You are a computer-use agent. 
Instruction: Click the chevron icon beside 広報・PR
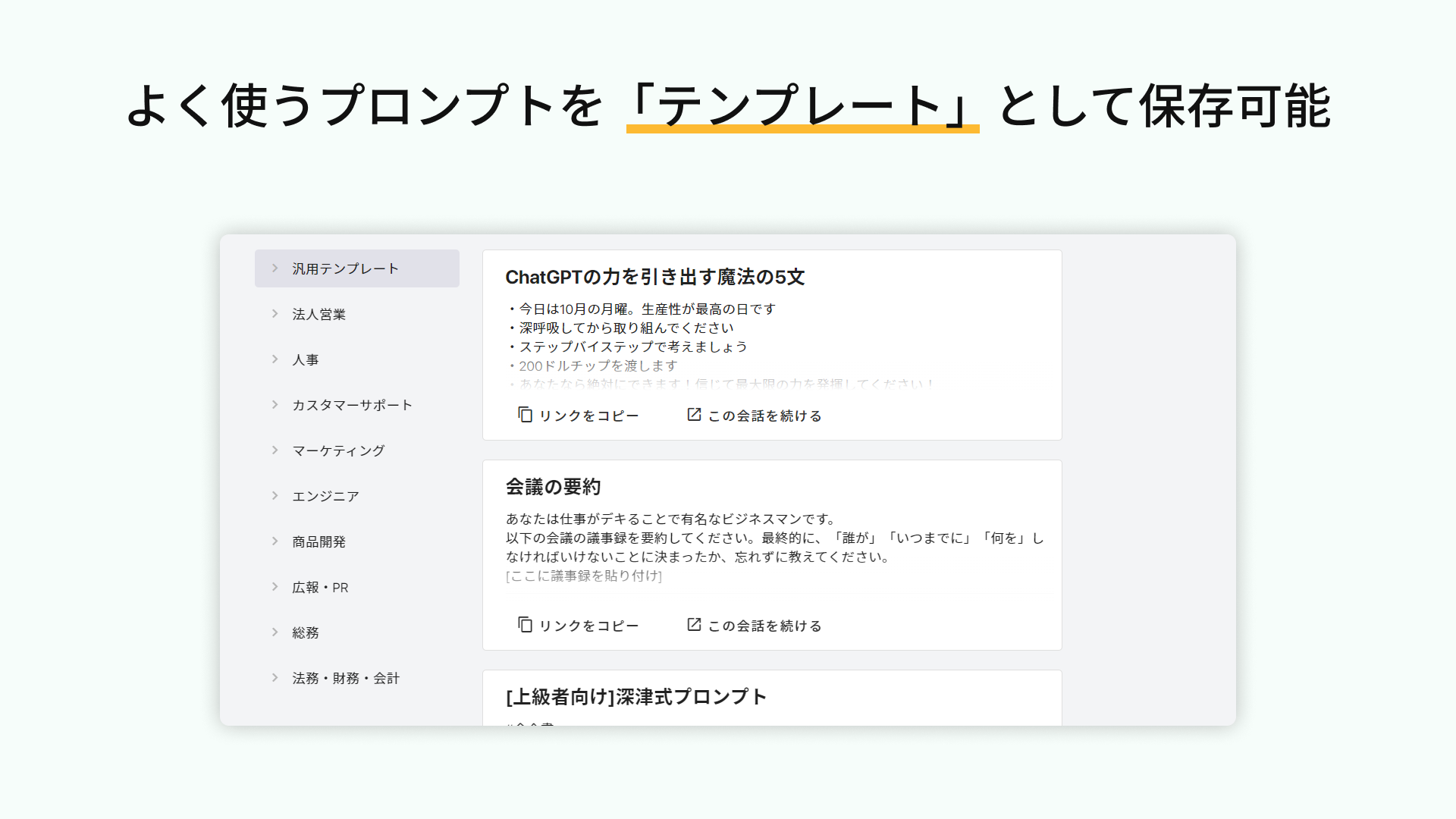pyautogui.click(x=274, y=586)
